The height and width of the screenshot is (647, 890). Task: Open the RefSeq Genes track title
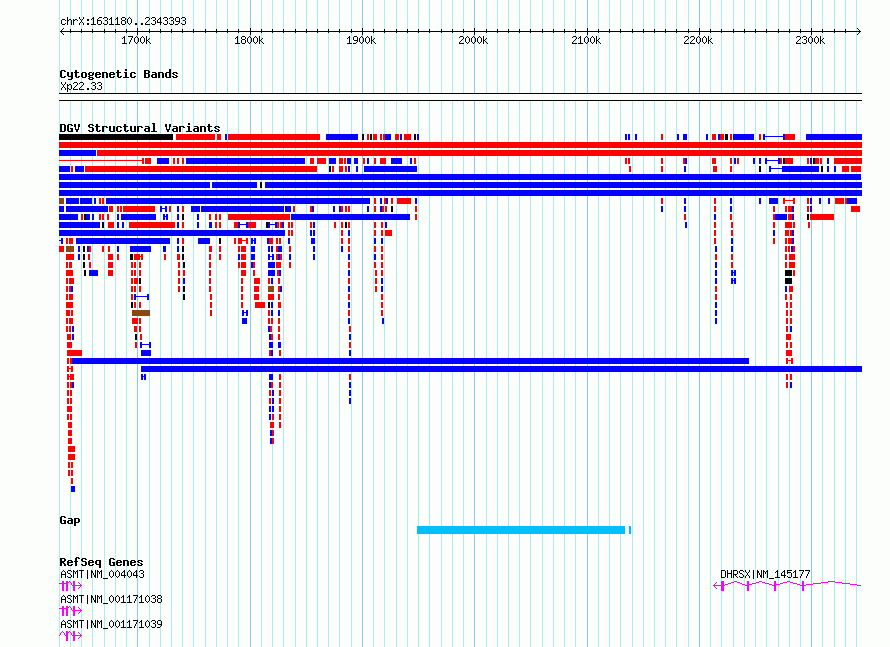[101, 562]
